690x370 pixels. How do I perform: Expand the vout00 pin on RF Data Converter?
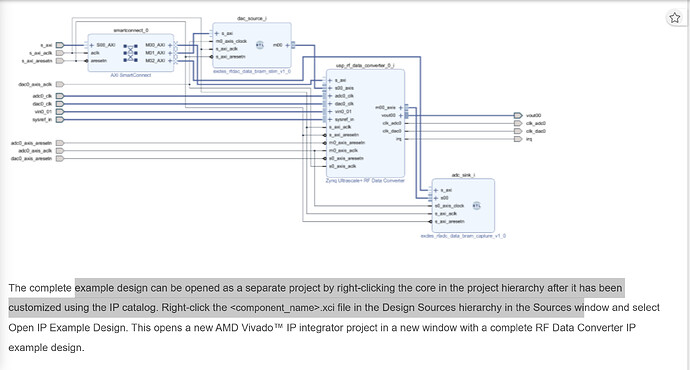(401, 115)
